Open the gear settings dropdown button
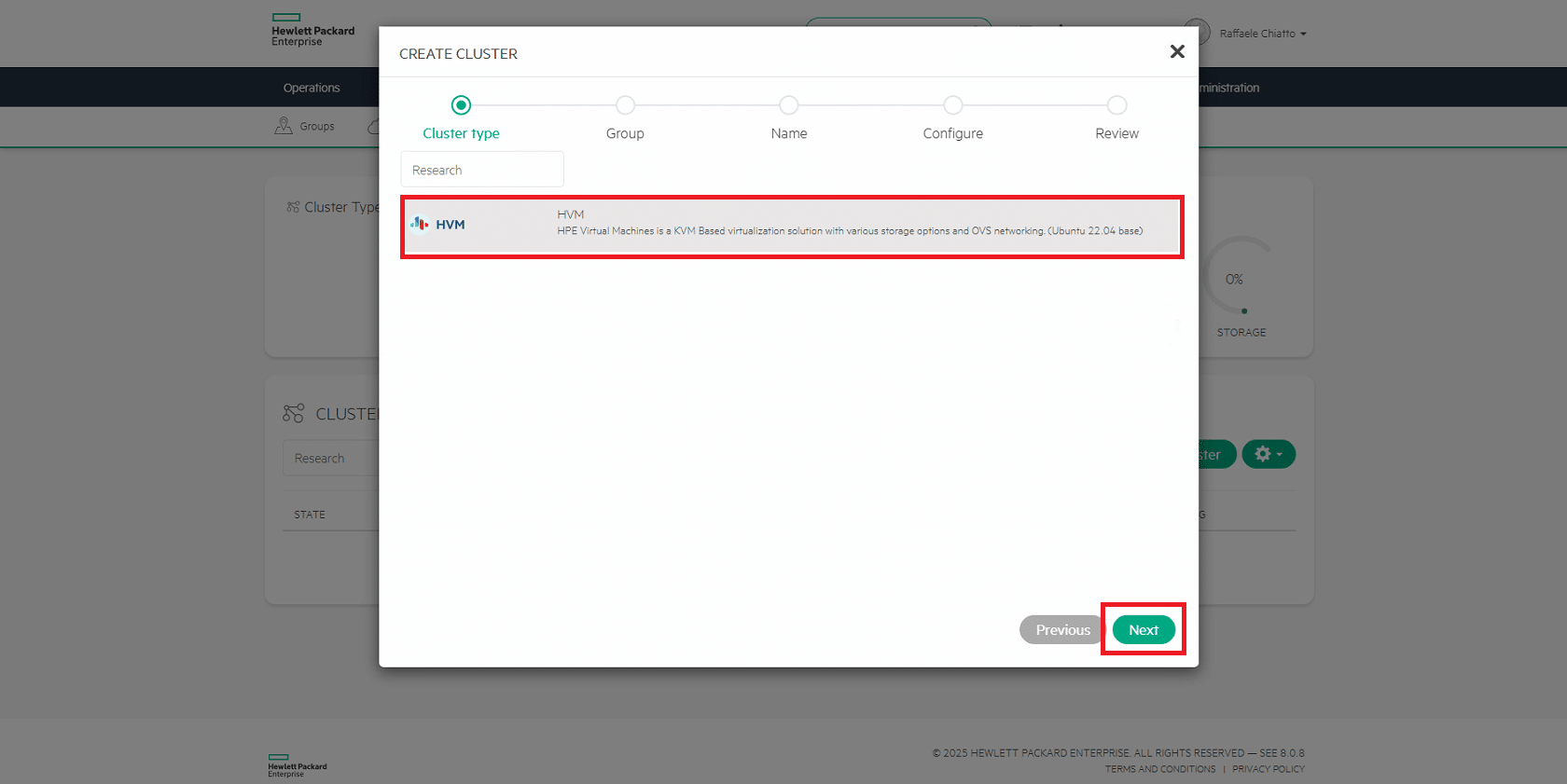 [1269, 454]
